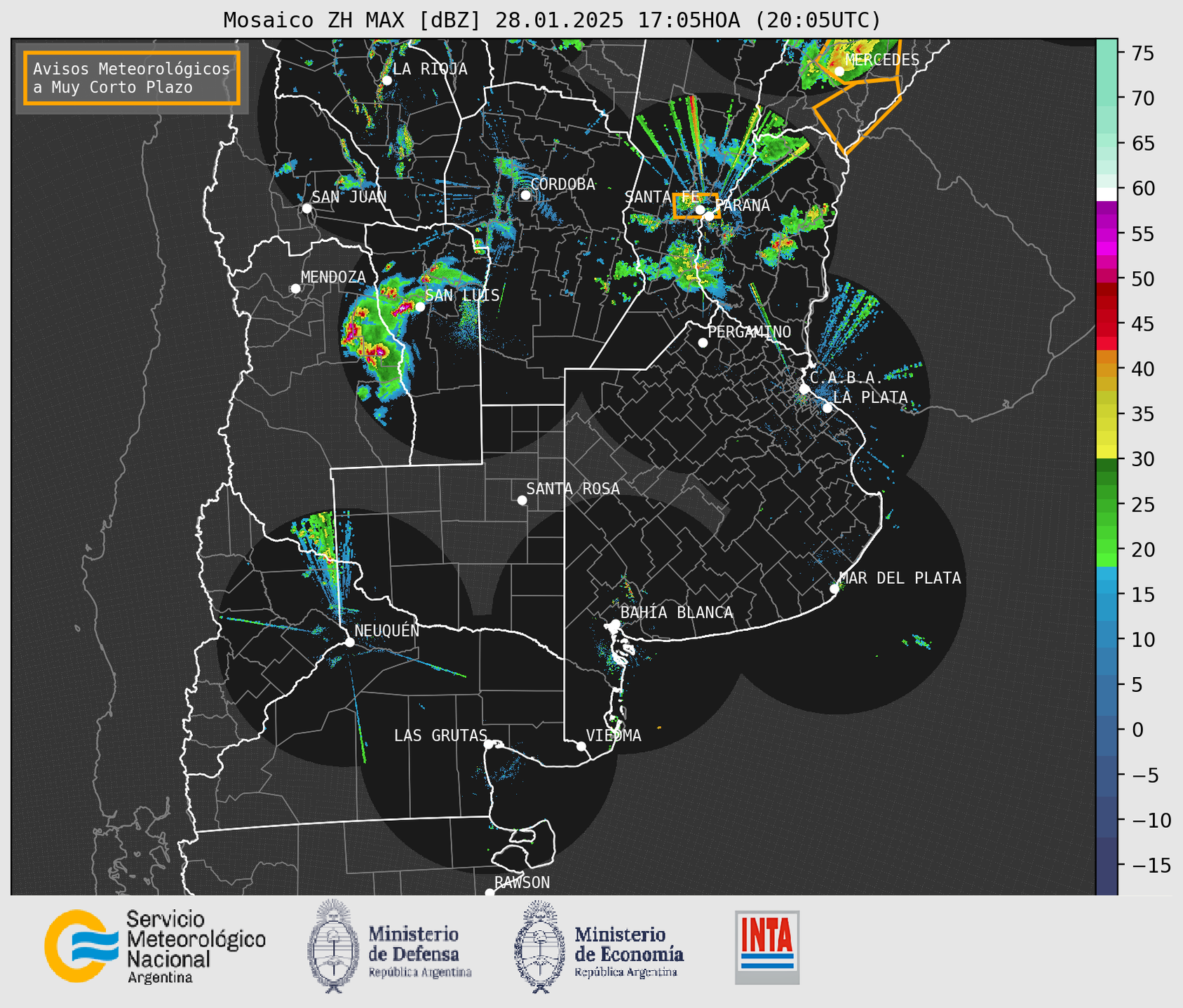Click the SAN LUIS city marker
The image size is (1183, 1008).
[420, 306]
